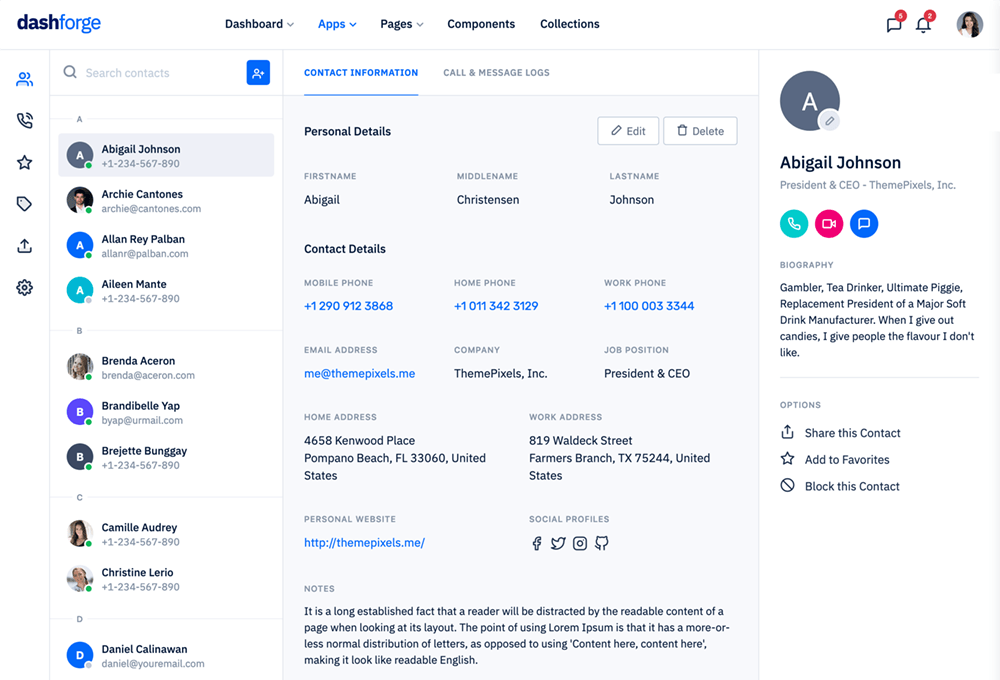Edit the profile avatar pencil icon

tap(829, 121)
